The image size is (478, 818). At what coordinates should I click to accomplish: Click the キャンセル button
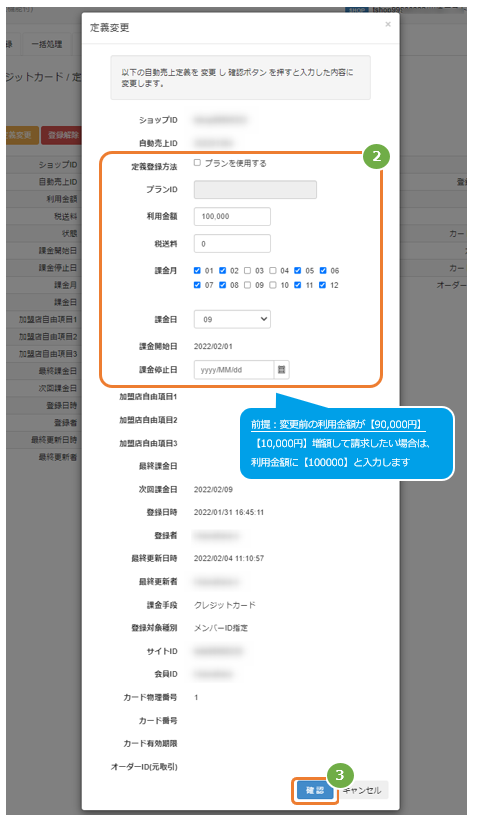pyautogui.click(x=362, y=790)
